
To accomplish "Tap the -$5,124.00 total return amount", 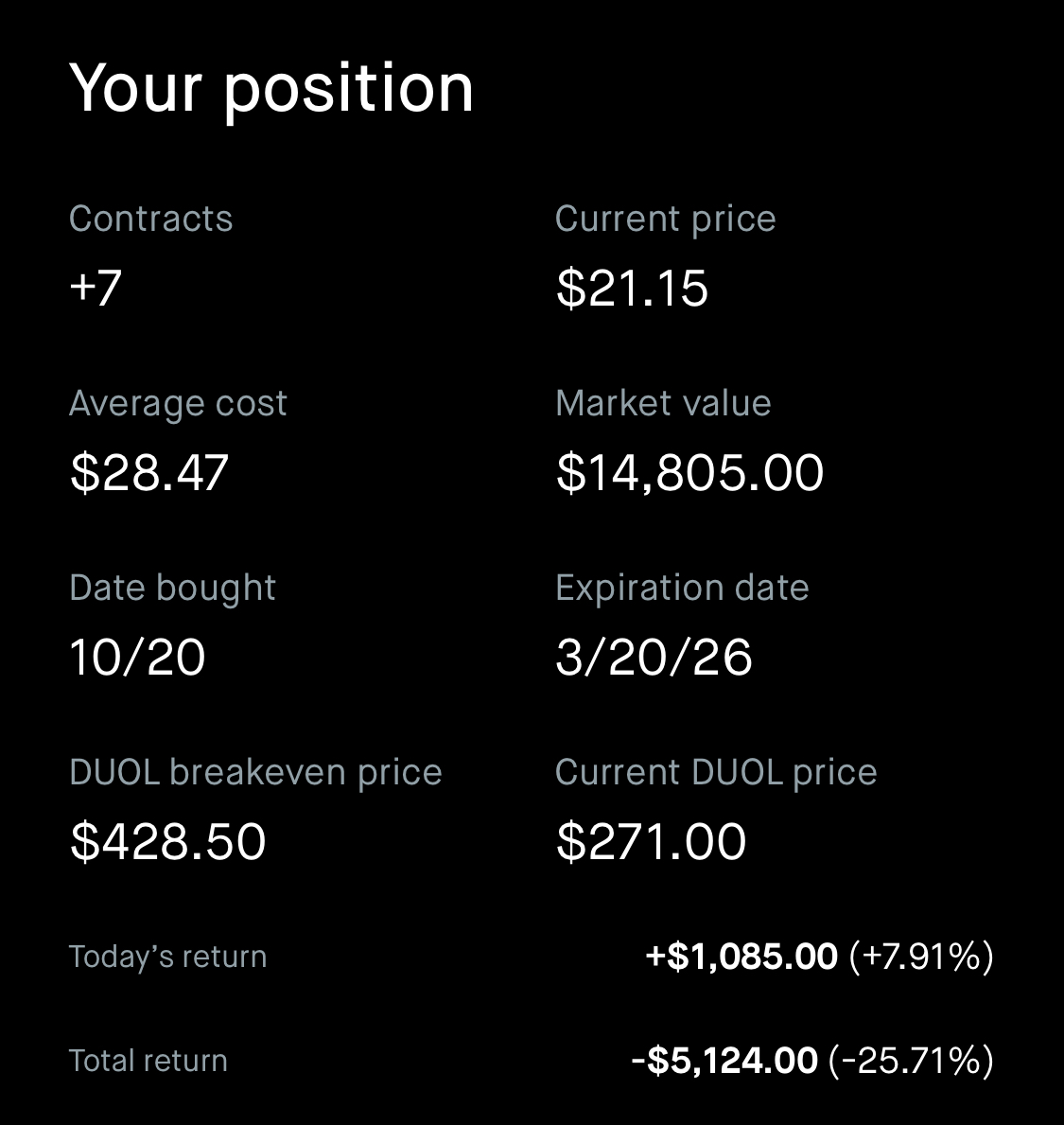I will pos(724,1061).
